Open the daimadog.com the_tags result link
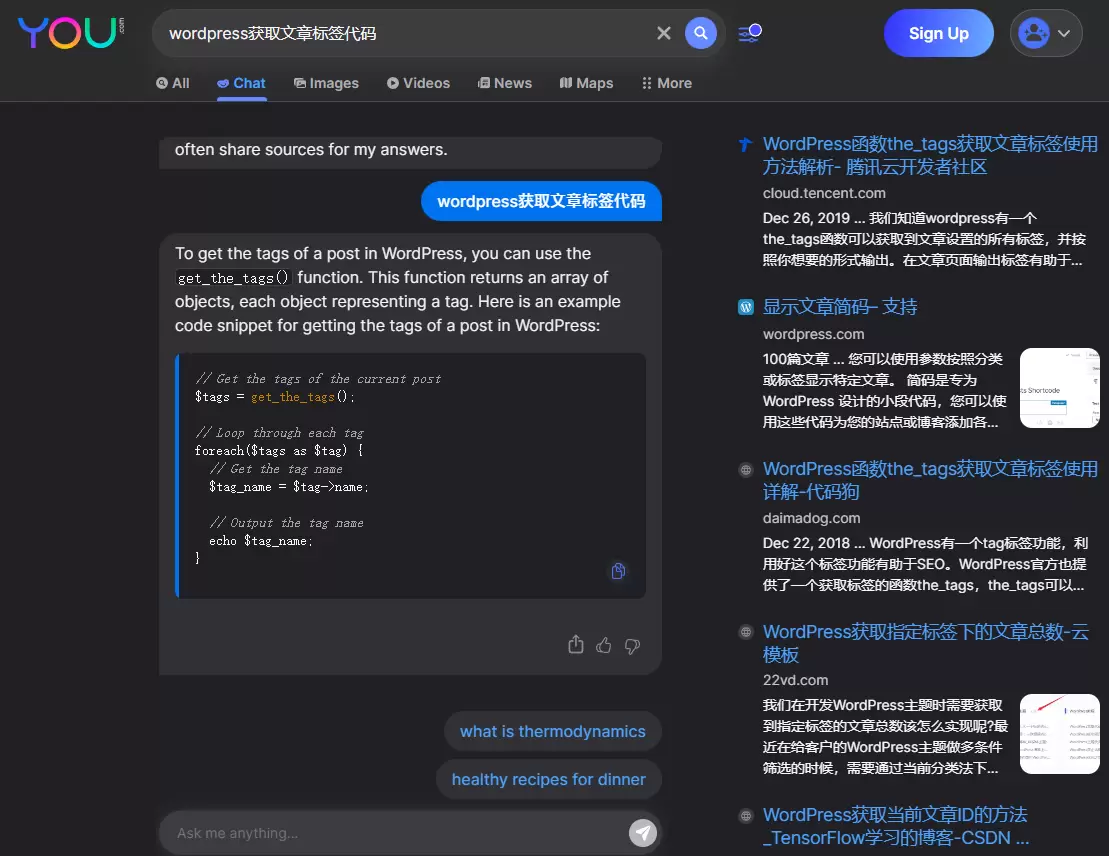This screenshot has height=856, width=1109. 930,480
